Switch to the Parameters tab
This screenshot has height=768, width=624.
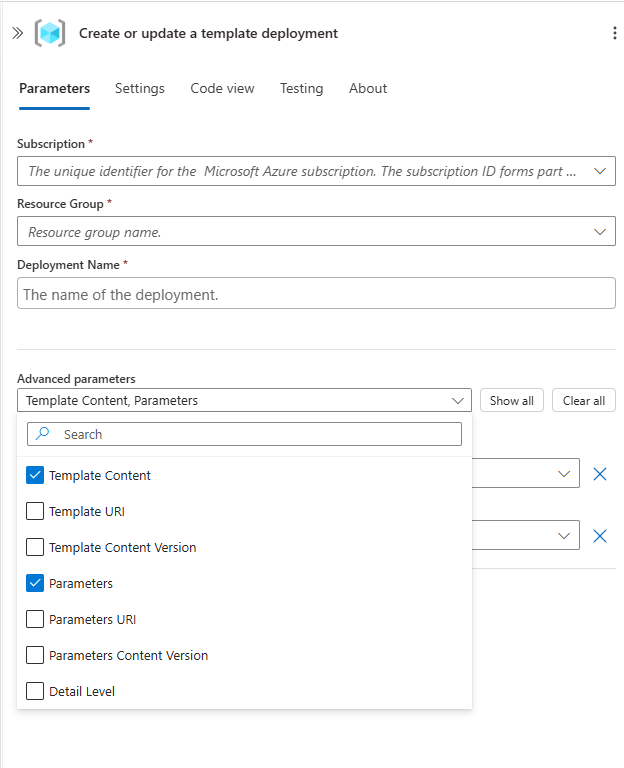54,89
